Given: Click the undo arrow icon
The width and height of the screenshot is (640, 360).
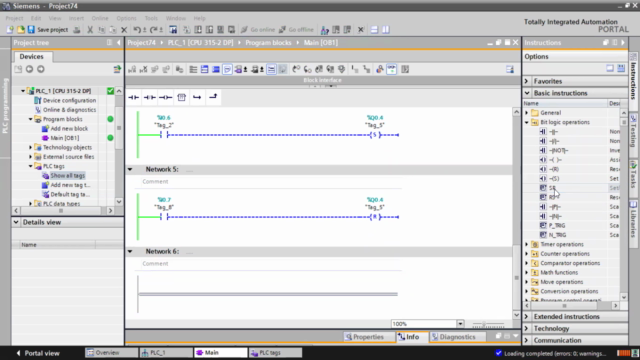Looking at the screenshot, I should point(137,30).
